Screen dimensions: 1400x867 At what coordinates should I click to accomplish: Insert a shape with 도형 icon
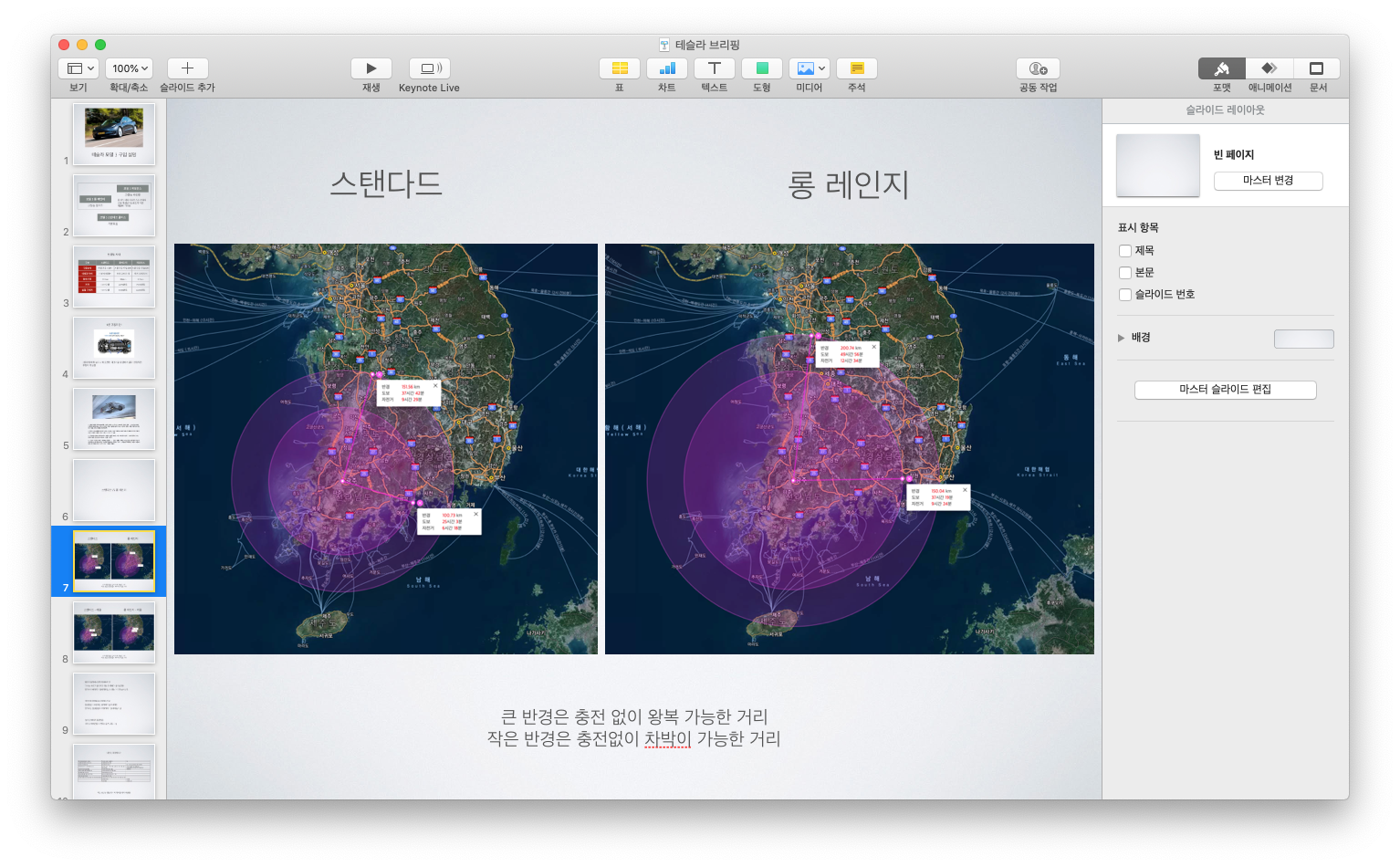click(x=762, y=68)
